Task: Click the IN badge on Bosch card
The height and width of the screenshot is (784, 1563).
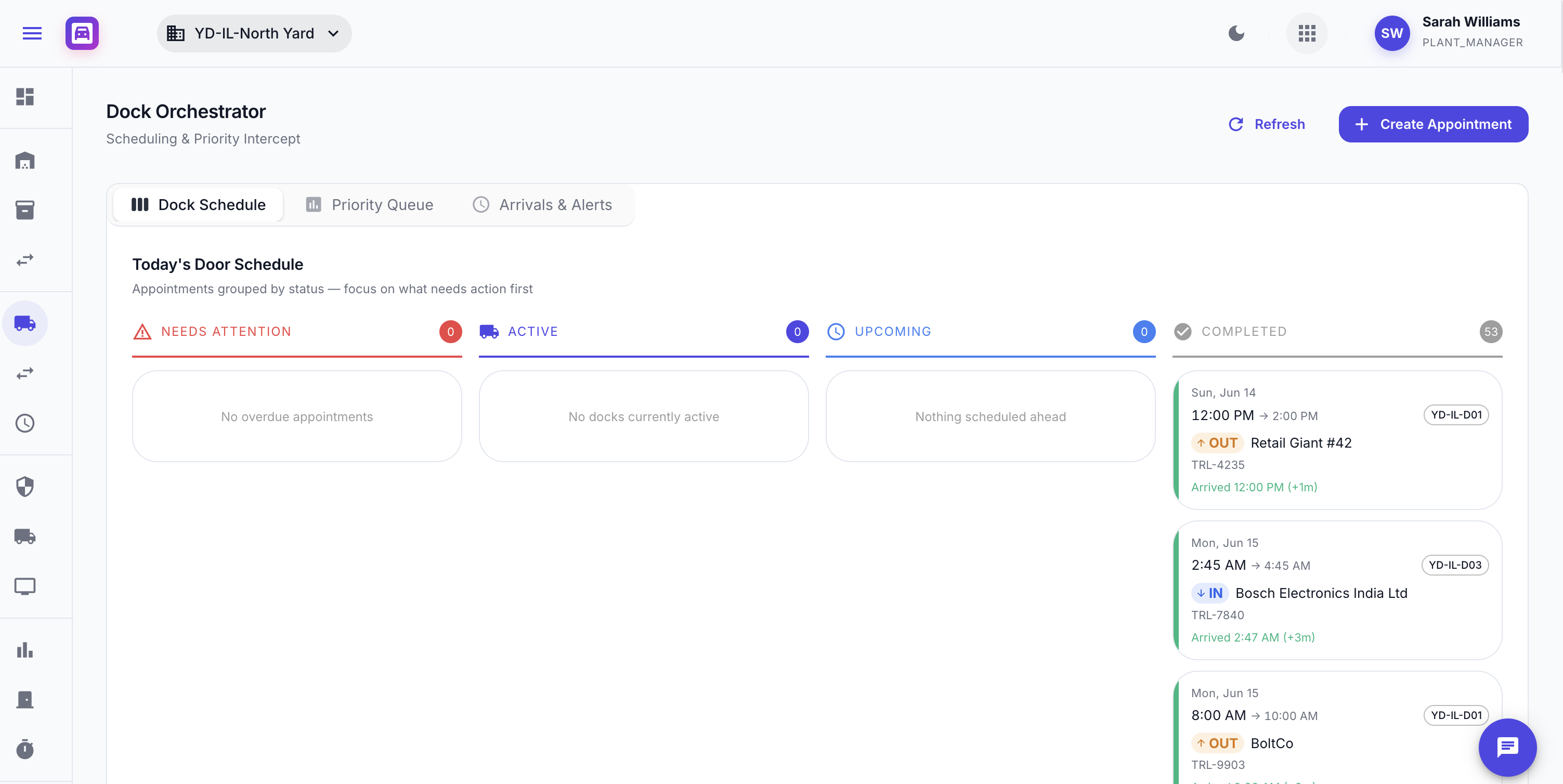Action: point(1209,593)
